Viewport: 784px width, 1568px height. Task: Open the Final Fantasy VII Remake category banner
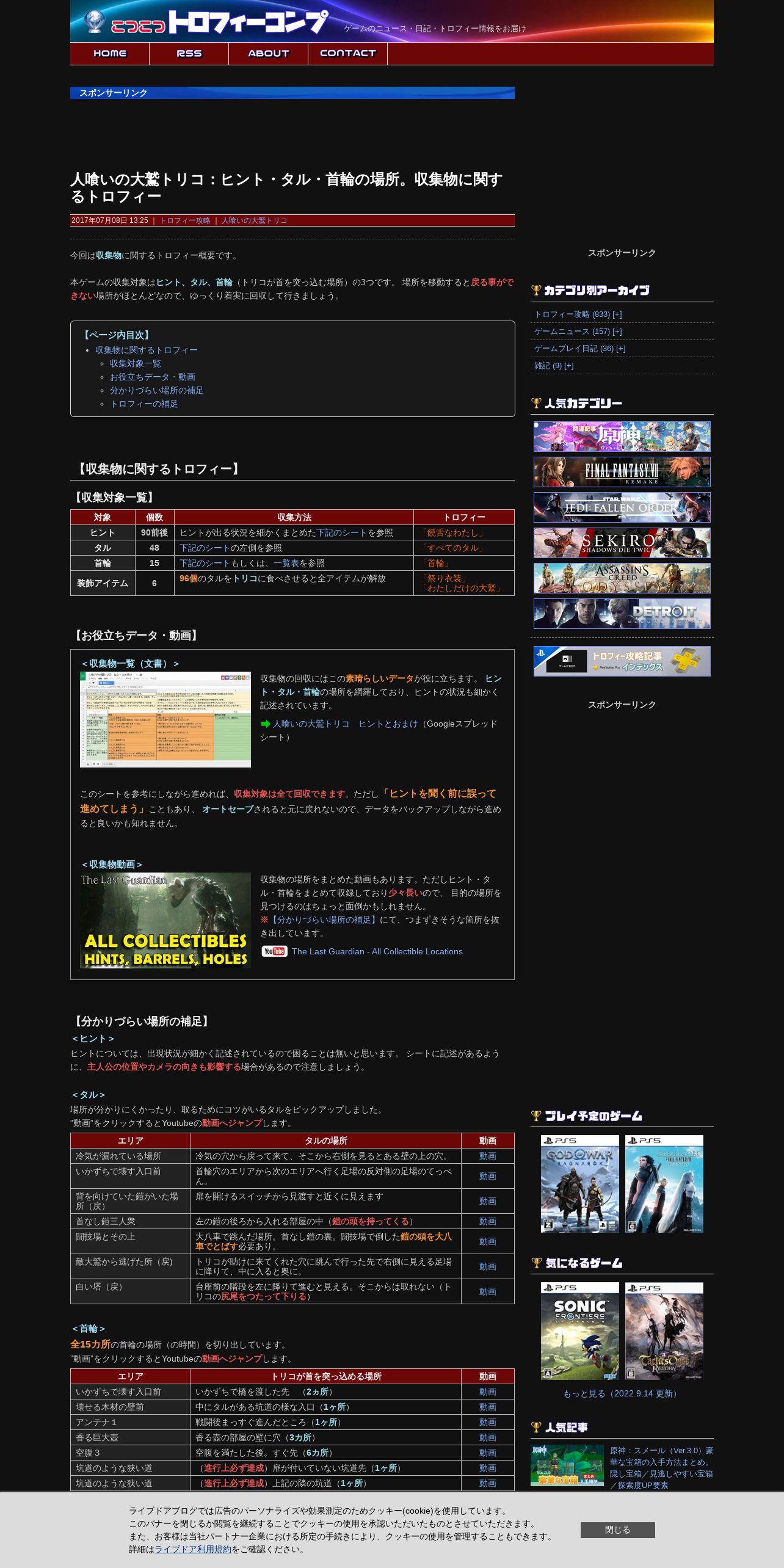(622, 472)
